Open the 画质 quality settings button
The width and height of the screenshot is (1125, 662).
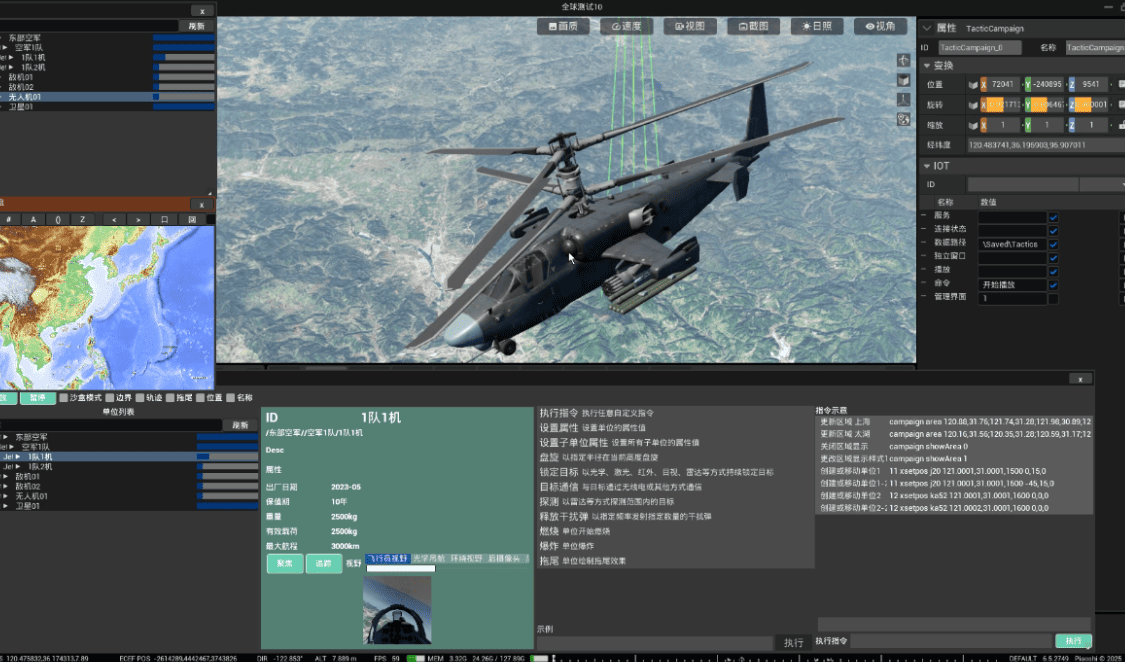pos(562,27)
